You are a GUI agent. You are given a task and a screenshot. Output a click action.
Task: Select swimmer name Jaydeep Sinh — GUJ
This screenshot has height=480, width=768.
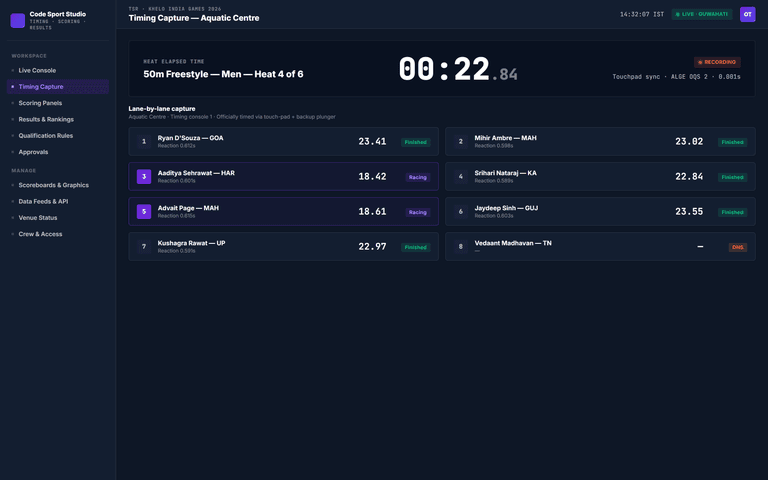tap(506, 208)
